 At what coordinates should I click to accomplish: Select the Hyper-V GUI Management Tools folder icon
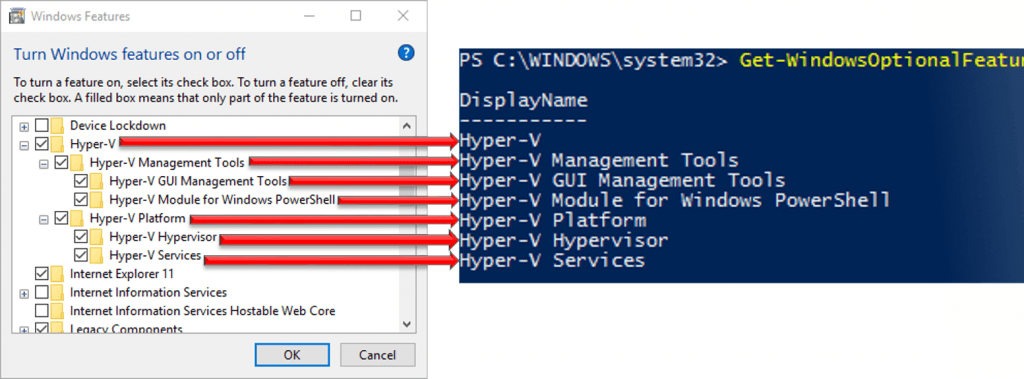click(x=97, y=181)
